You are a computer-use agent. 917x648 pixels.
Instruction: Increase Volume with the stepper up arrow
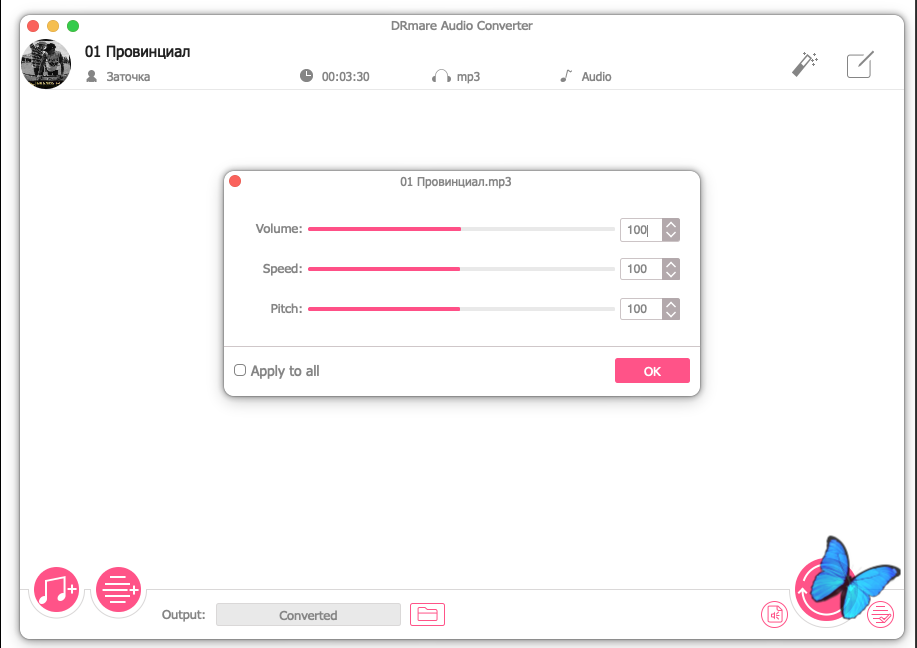pyautogui.click(x=671, y=224)
